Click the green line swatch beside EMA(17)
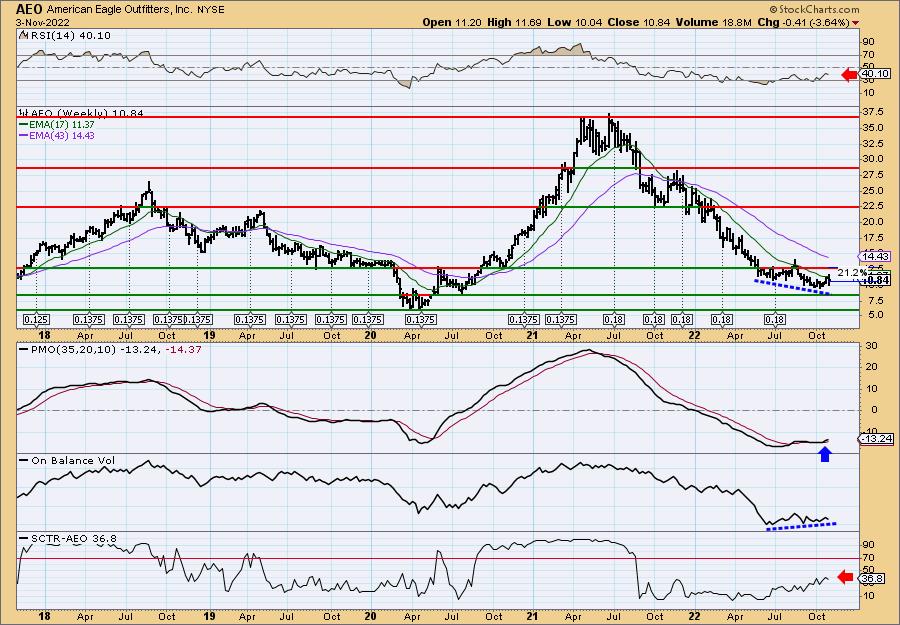Screen dimensions: 900x625 [x=24, y=125]
